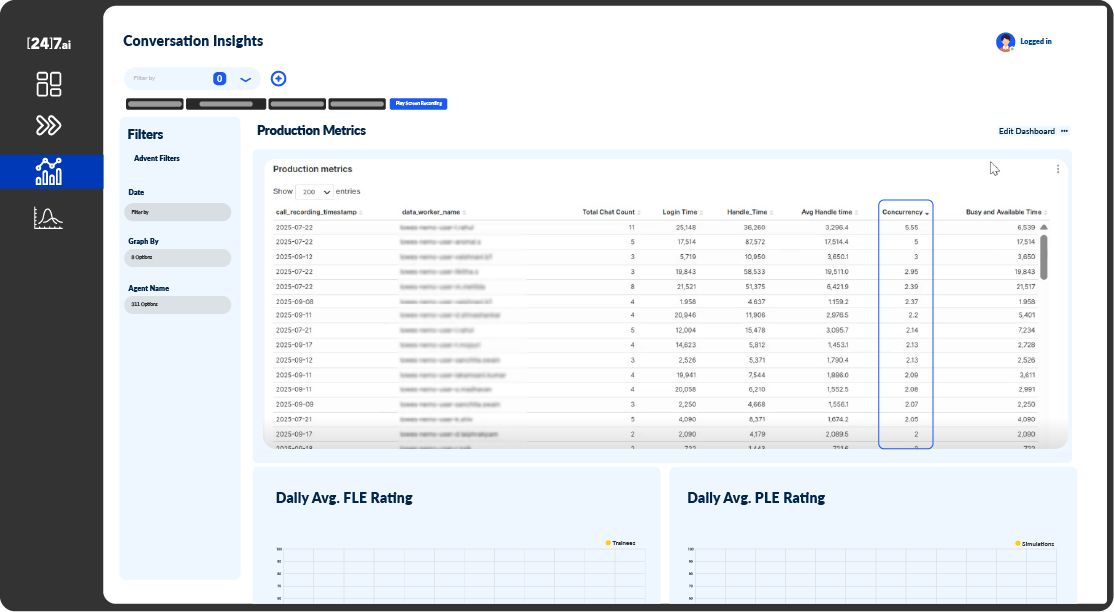Open the dashboard grid icon in sidebar
The image size is (1114, 612).
tap(49, 84)
